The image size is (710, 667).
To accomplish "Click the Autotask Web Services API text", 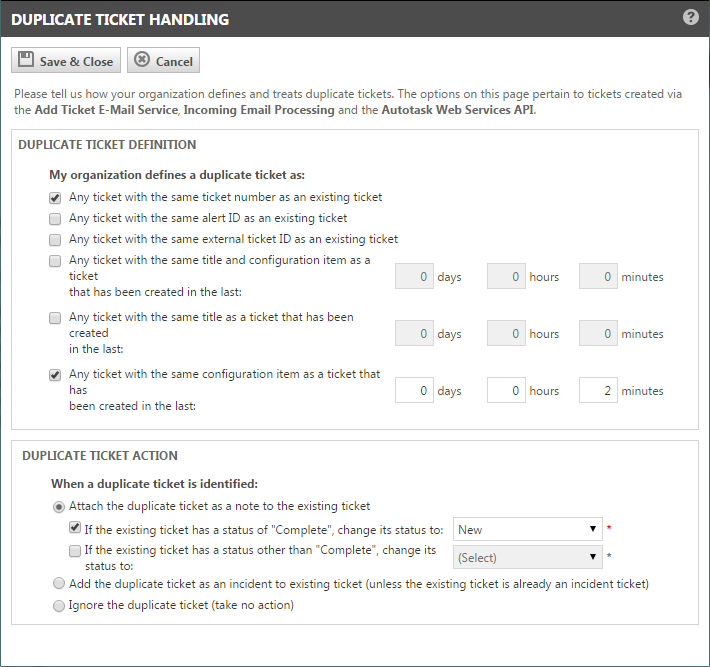I will (458, 110).
